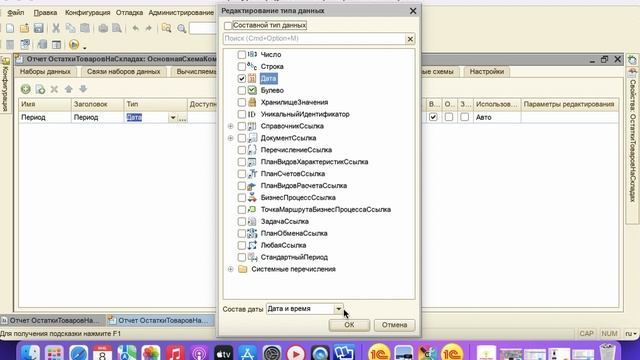Select the ПеречислениеСсылка row
The image size is (640, 360).
pyautogui.click(x=296, y=150)
